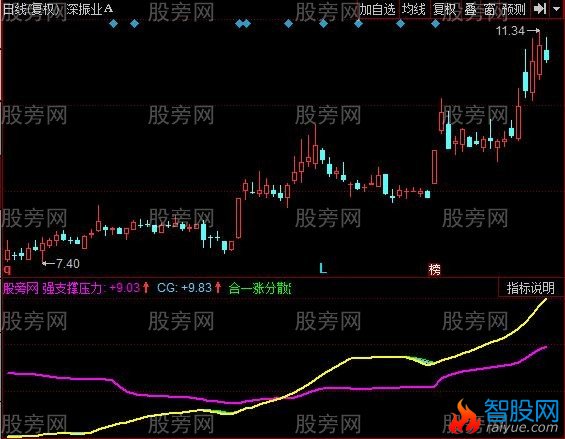This screenshot has height=439, width=565.
Task: Click the blue diamond below 均线
Action: (x=400, y=24)
